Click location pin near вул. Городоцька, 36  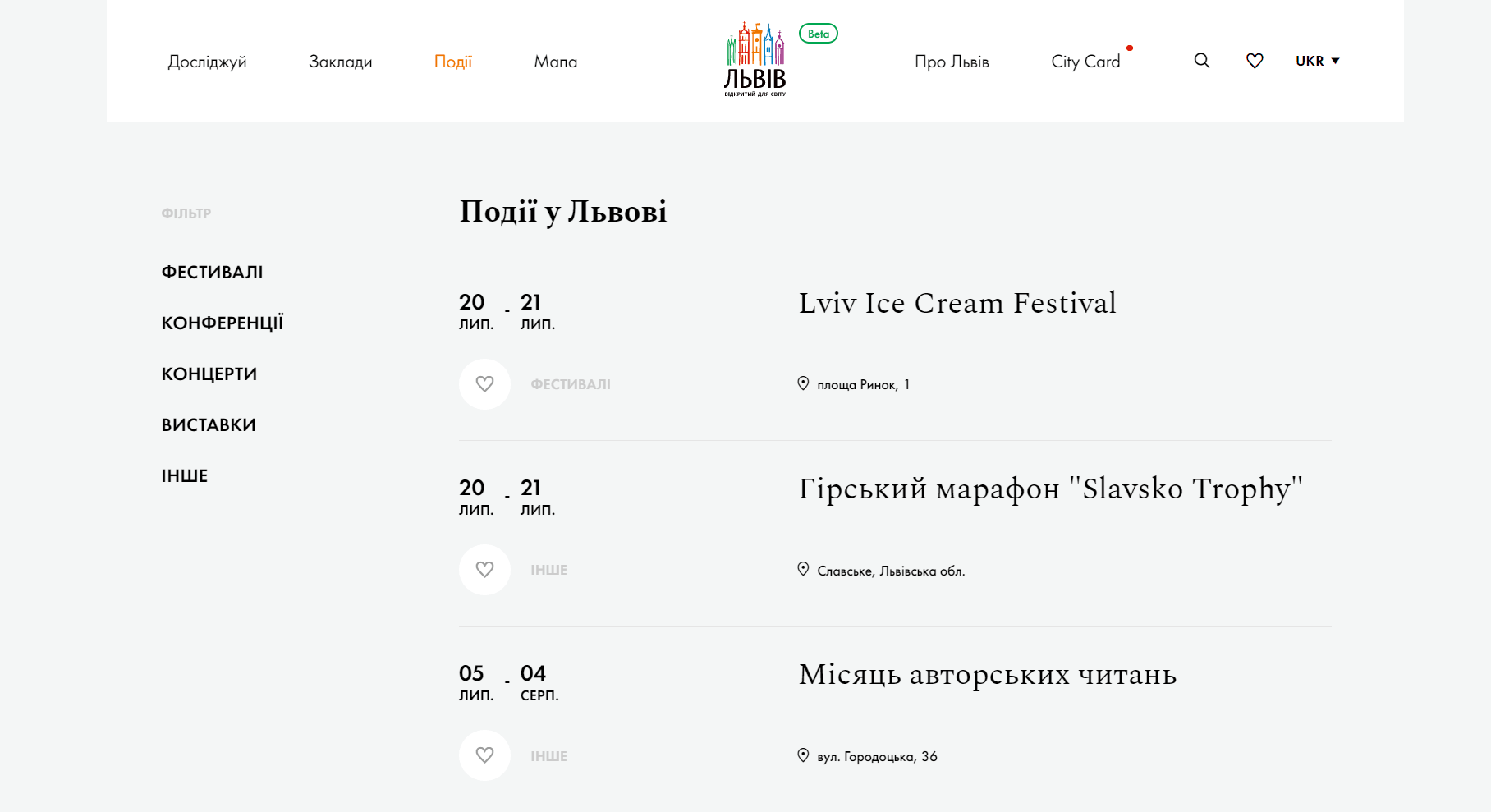click(x=803, y=755)
